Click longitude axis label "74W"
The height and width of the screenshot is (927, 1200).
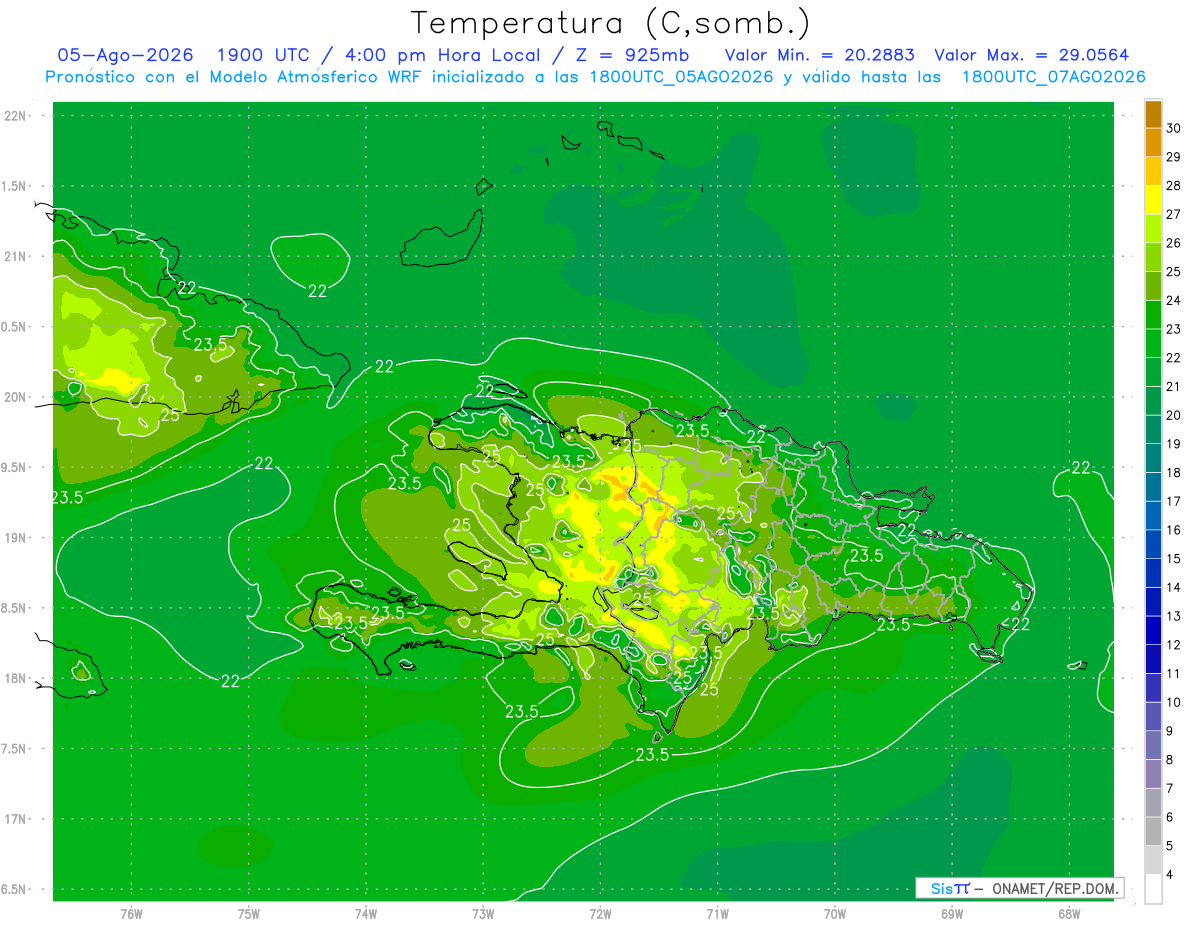click(x=366, y=913)
